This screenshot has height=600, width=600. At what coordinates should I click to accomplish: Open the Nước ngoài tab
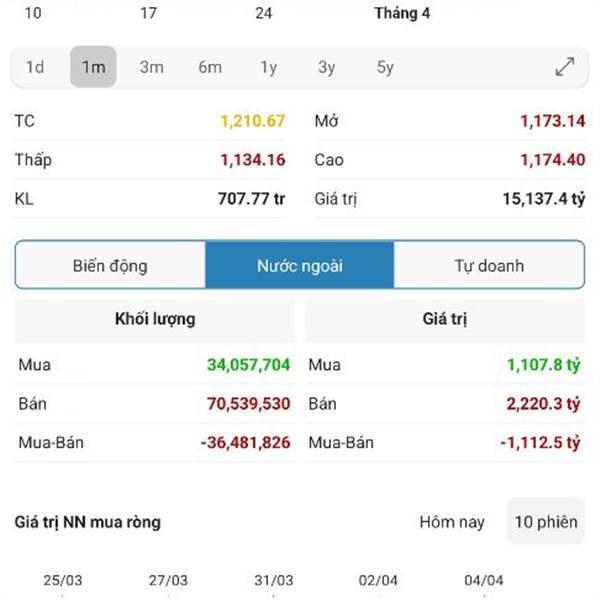(300, 265)
